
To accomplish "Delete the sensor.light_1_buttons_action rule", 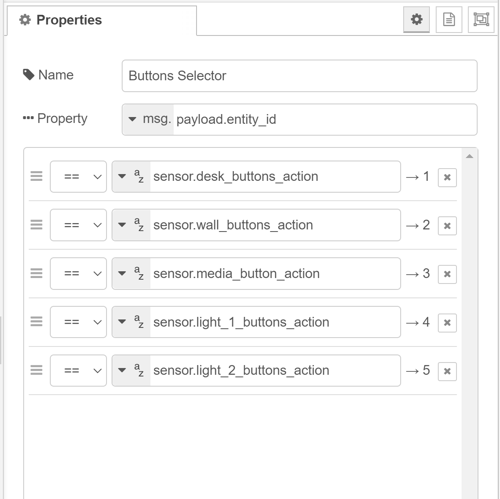I will pyautogui.click(x=447, y=323).
